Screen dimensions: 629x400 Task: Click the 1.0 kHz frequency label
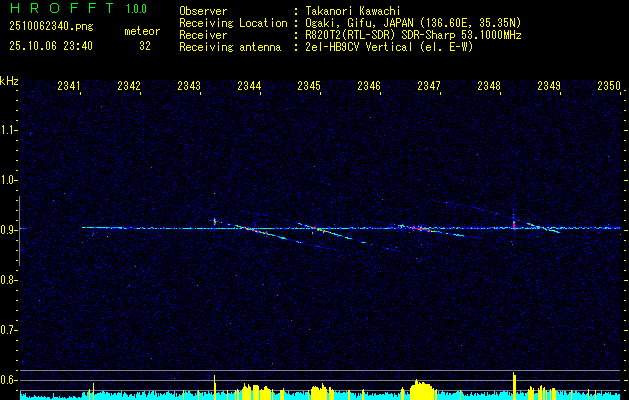[x=8, y=180]
